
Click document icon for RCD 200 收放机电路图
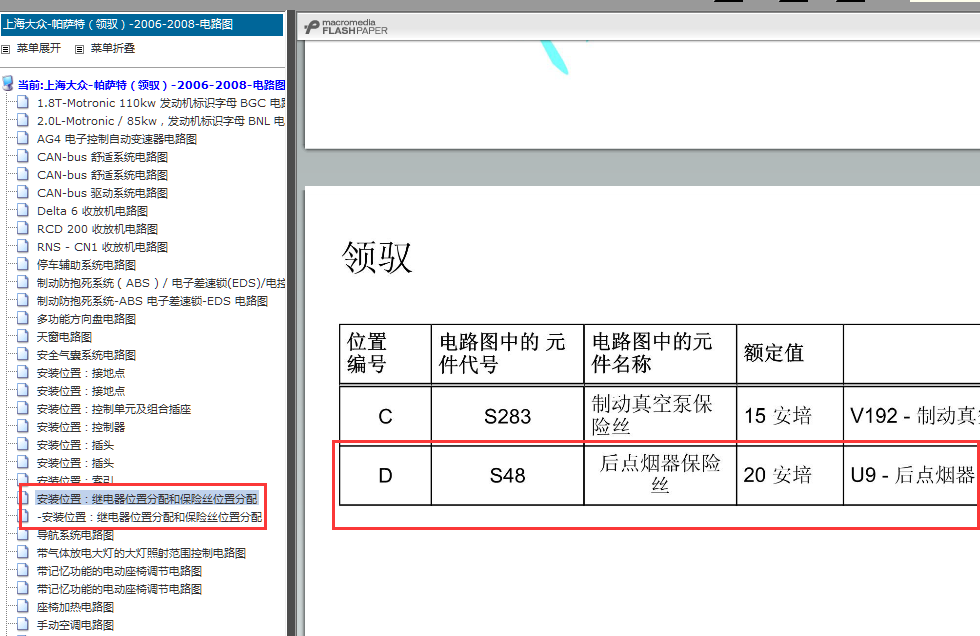coord(23,228)
